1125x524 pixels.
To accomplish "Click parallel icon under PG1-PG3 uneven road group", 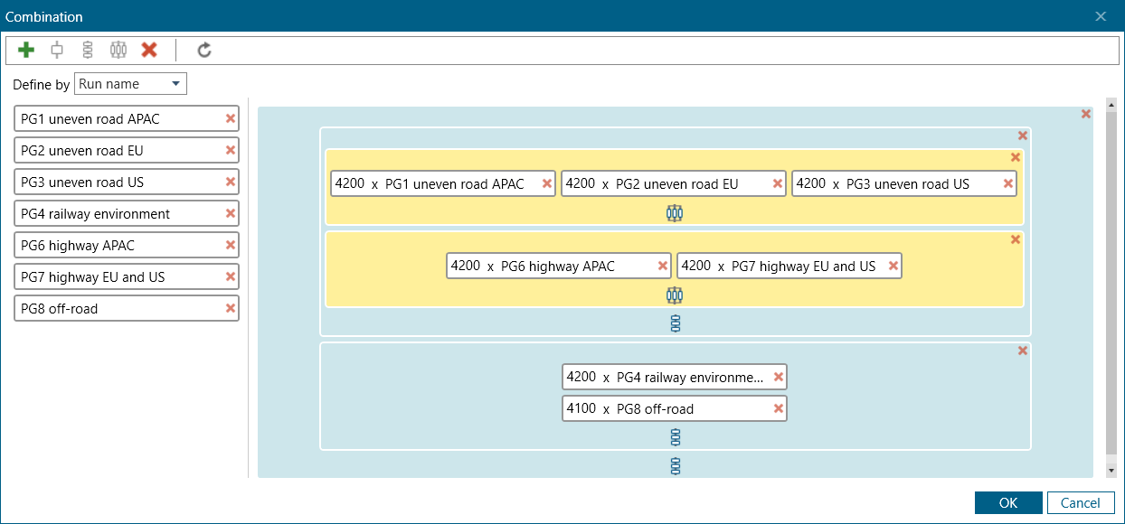I will (675, 212).
